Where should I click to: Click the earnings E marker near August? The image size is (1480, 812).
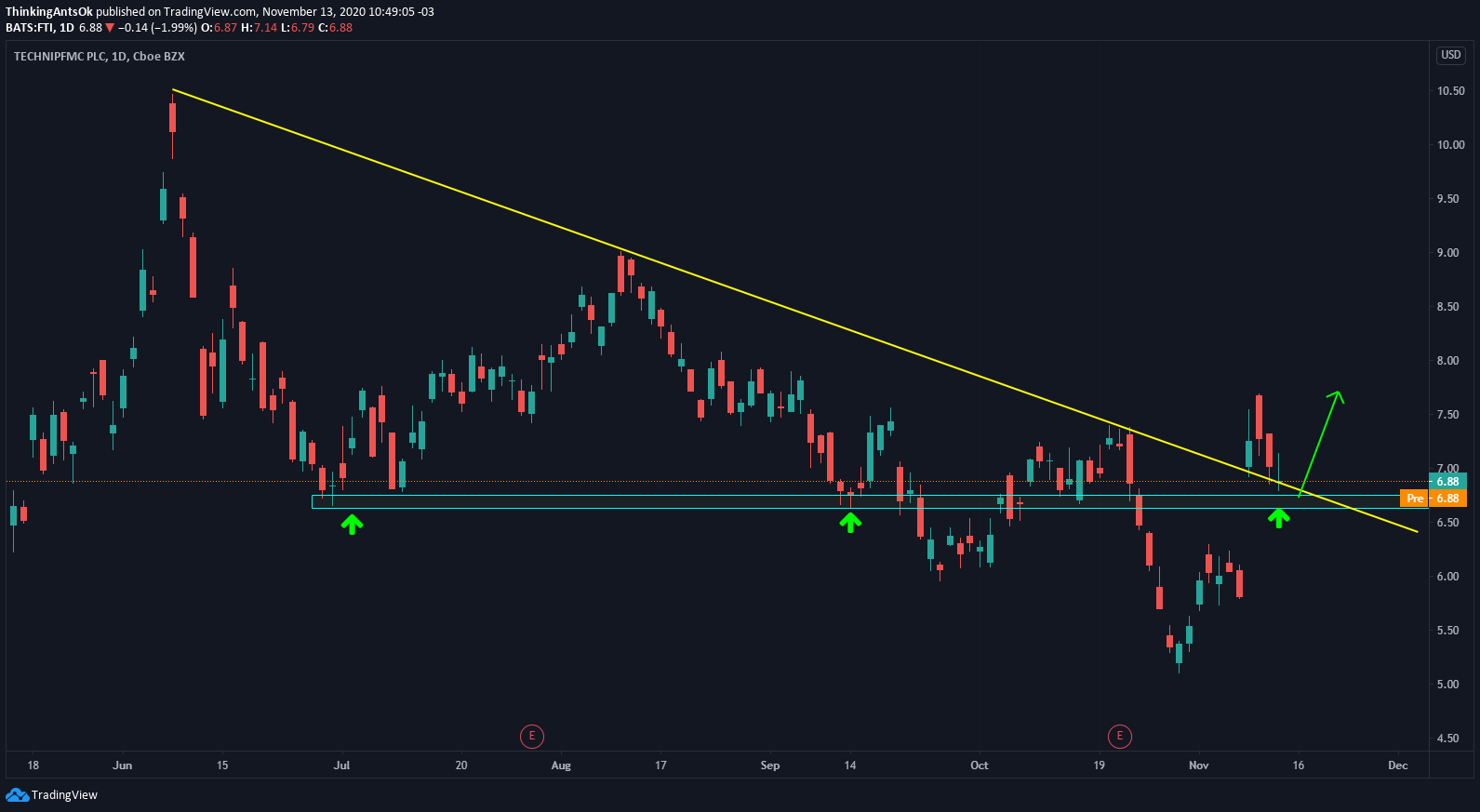pos(532,737)
